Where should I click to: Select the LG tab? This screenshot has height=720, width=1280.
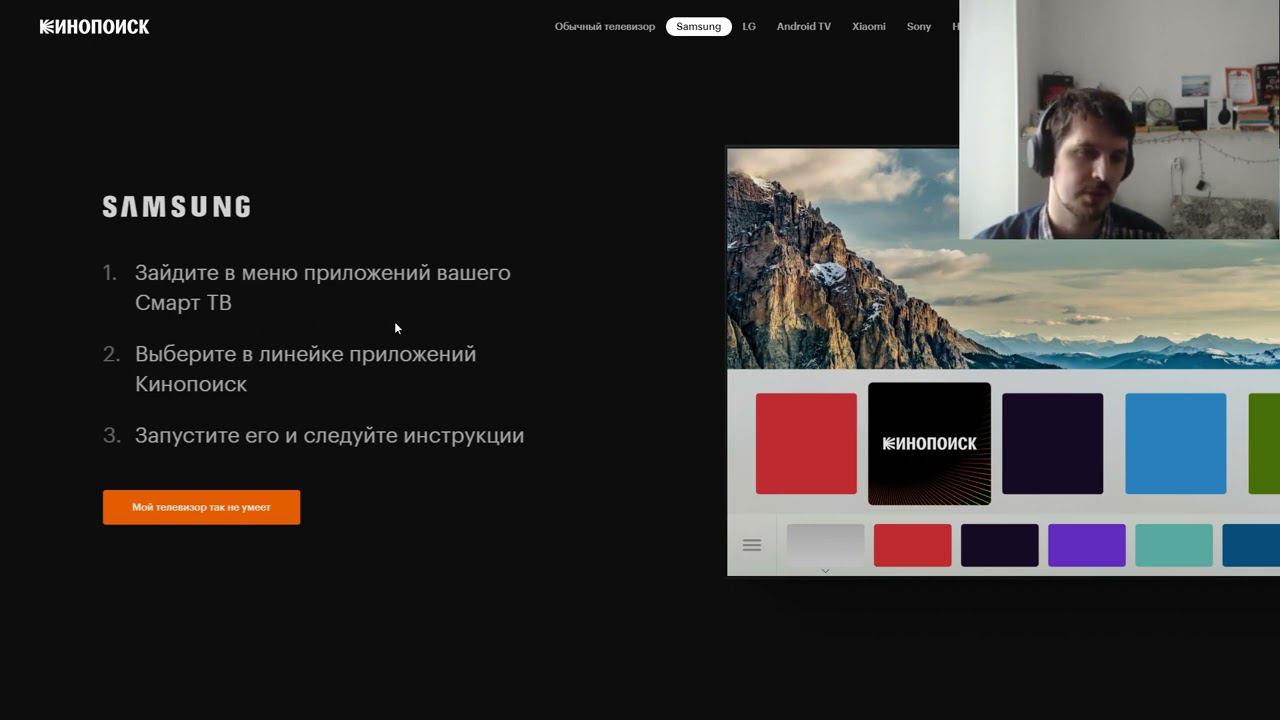click(x=749, y=27)
